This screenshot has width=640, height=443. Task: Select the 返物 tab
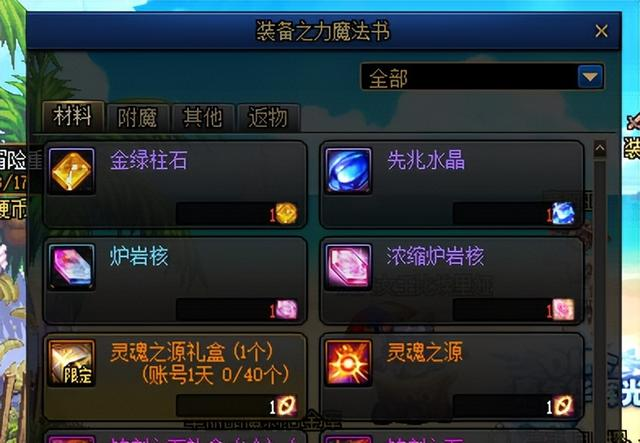pos(269,118)
